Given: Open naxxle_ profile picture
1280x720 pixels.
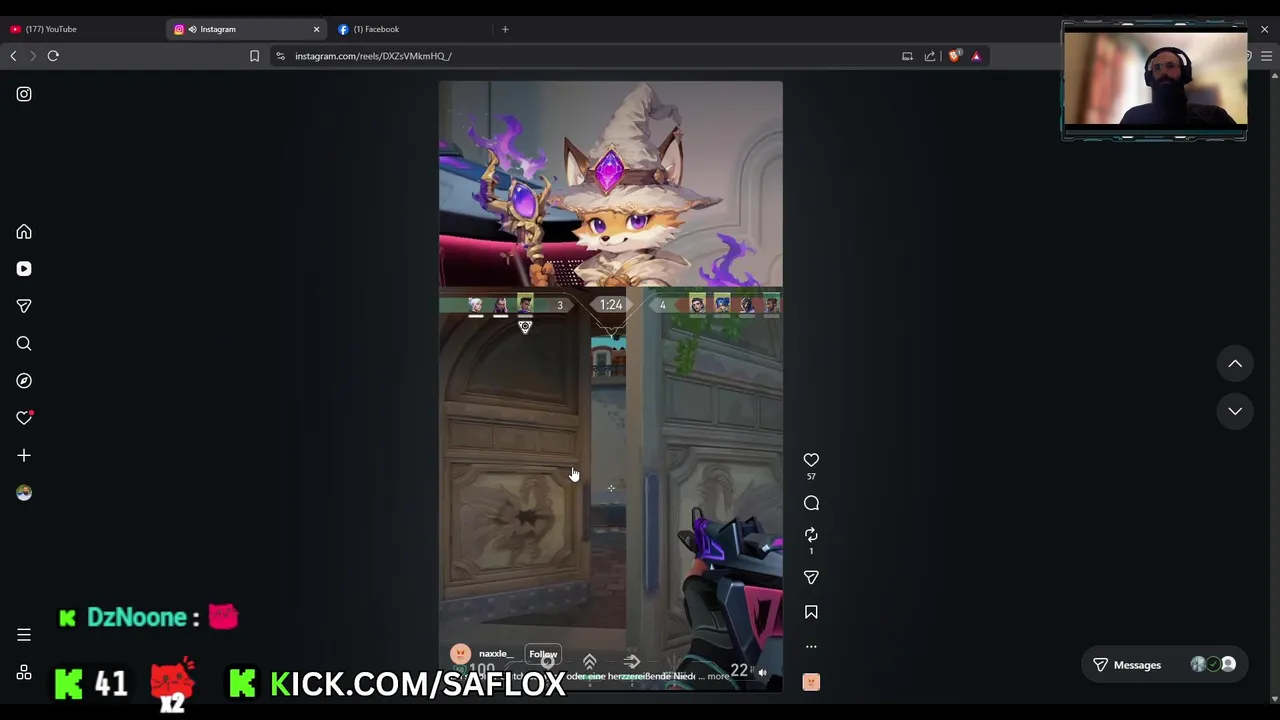Looking at the screenshot, I should click(460, 654).
